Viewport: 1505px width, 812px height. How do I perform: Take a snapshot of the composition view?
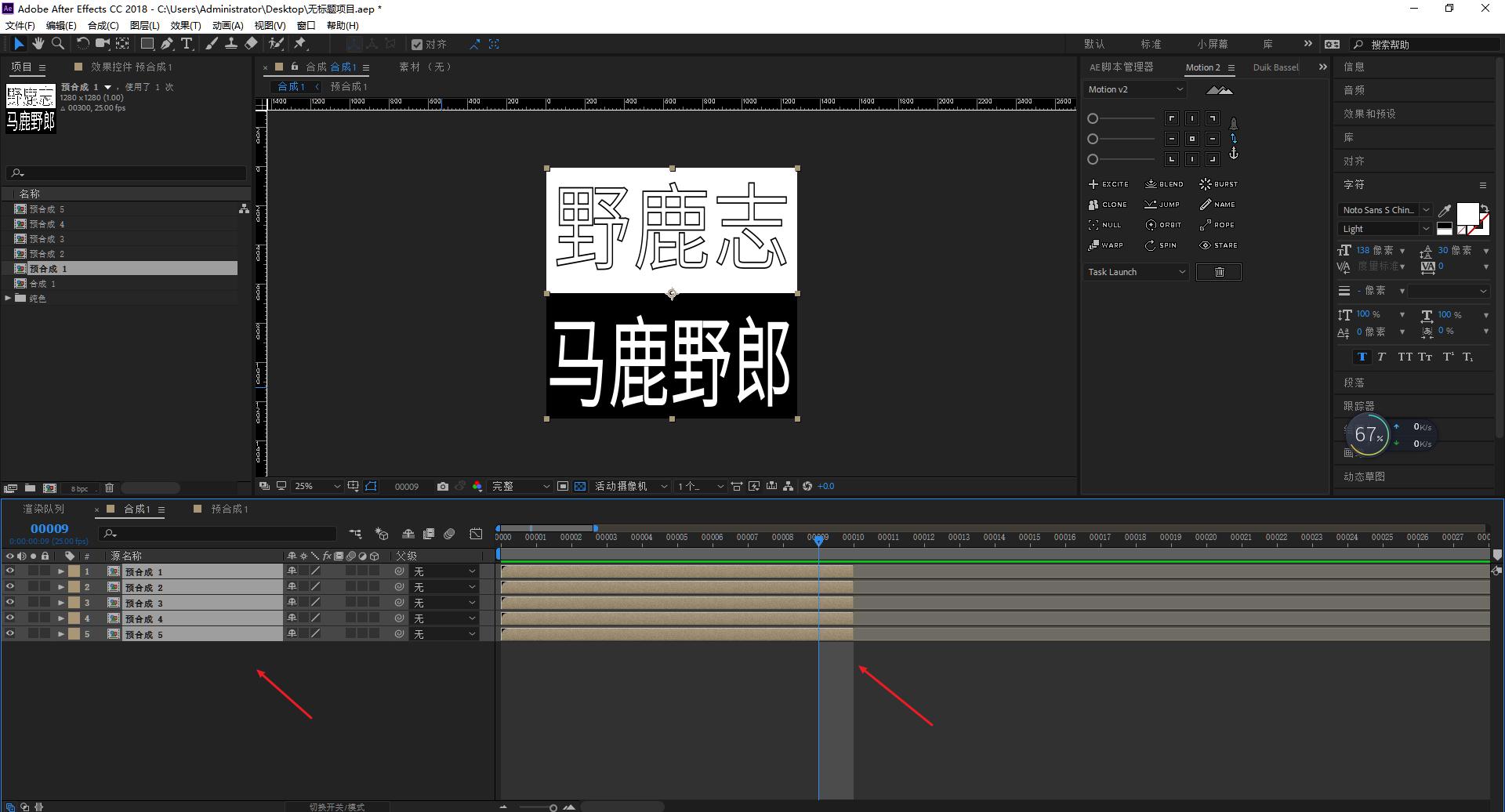coord(443,486)
